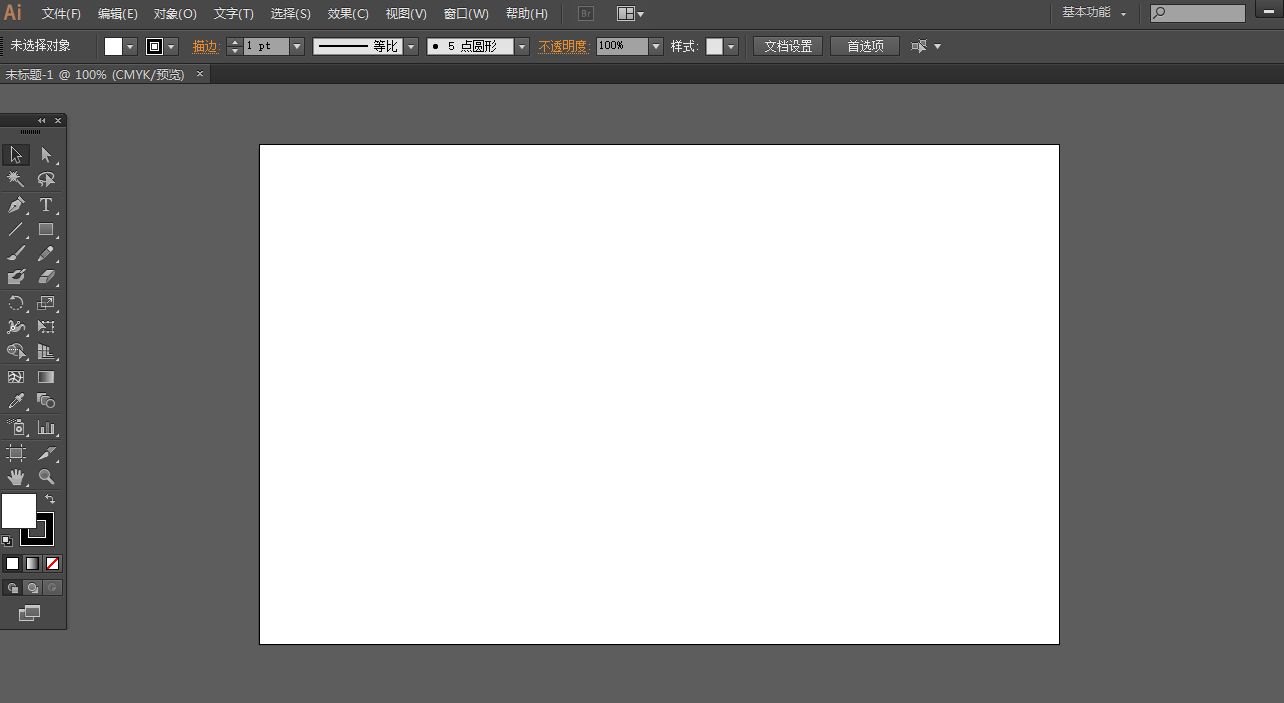Select the Line Segment tool
The width and height of the screenshot is (1284, 703).
point(16,229)
